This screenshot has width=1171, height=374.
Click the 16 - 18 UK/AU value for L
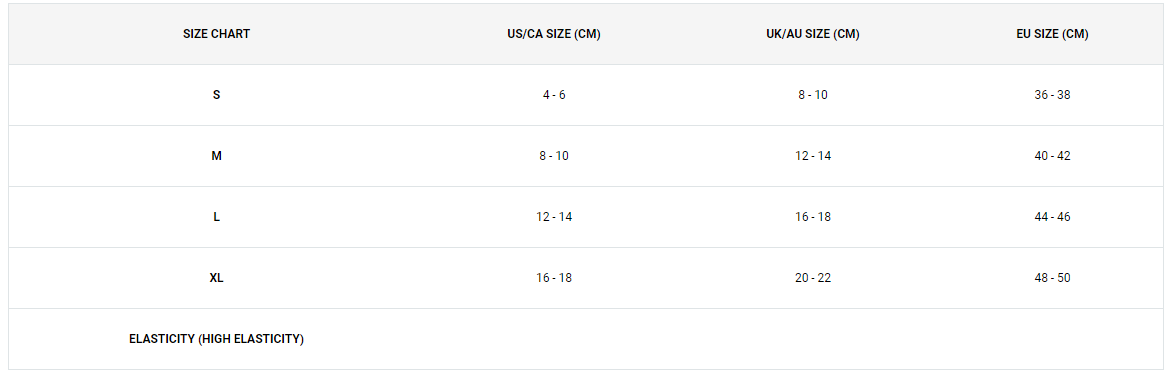coord(813,217)
